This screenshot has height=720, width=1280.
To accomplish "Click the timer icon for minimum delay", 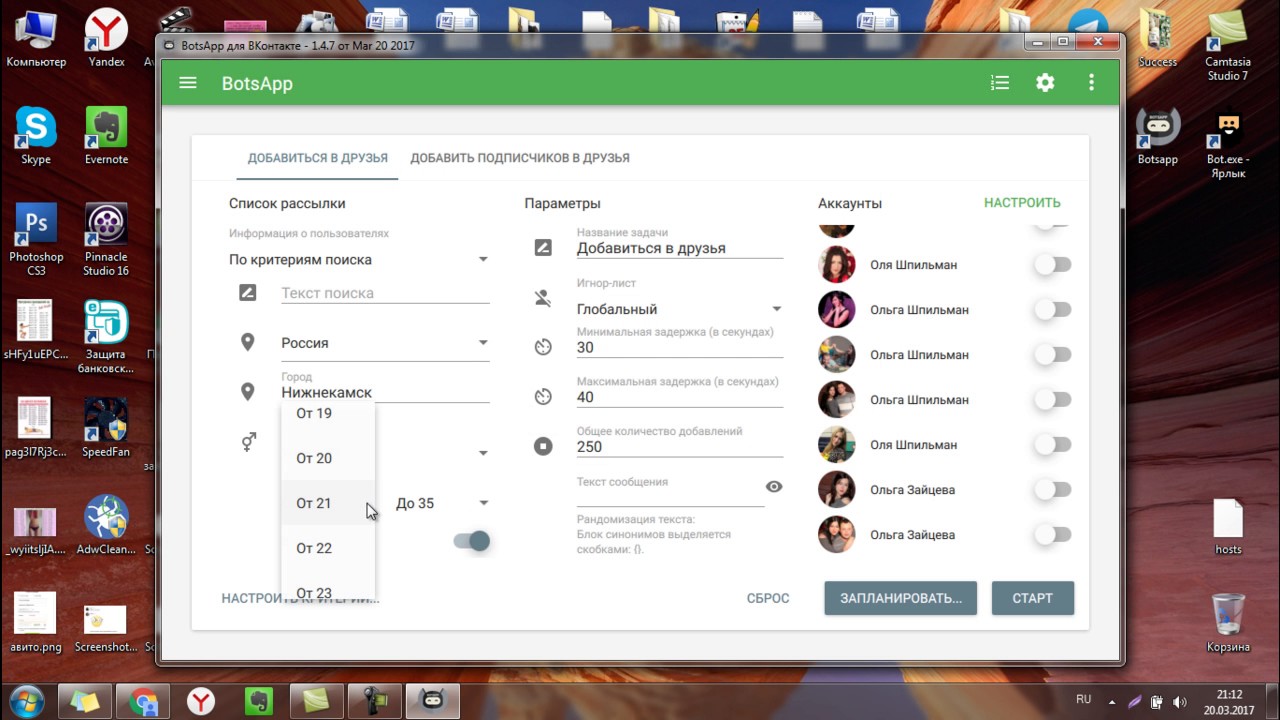I will coord(543,347).
